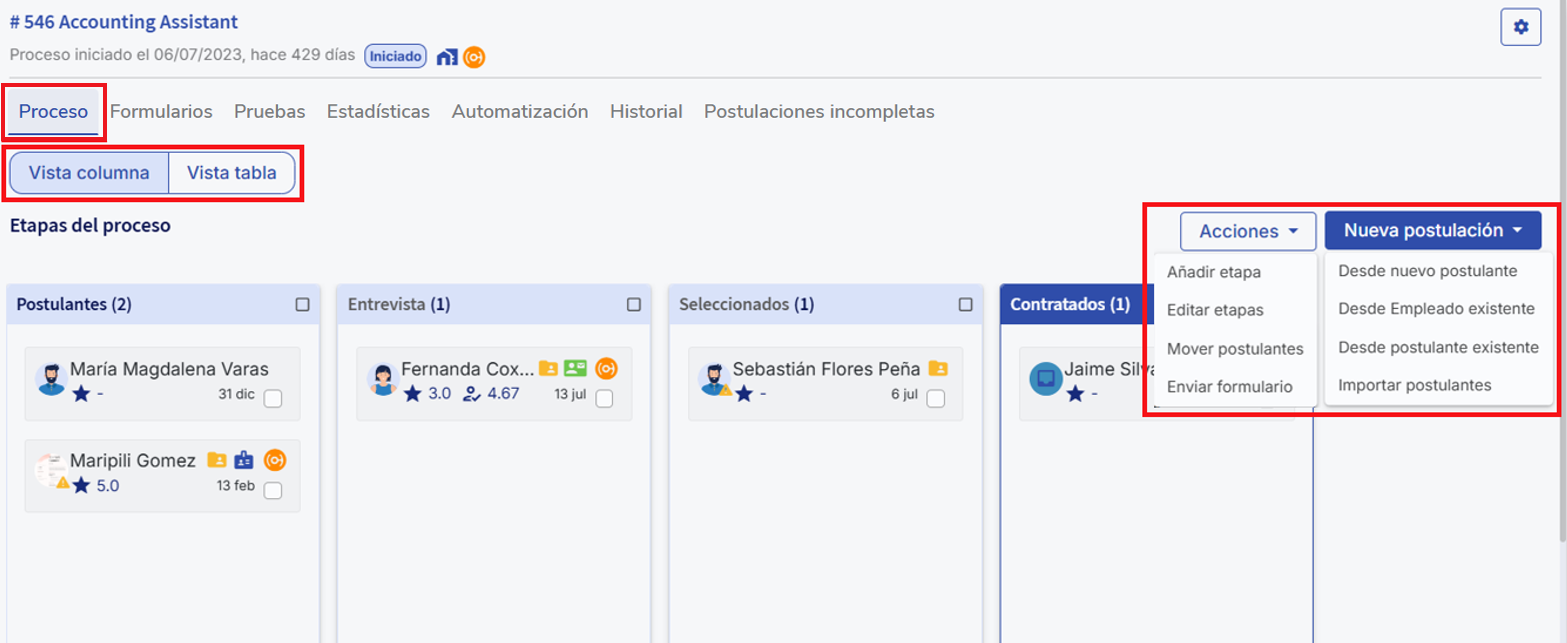The width and height of the screenshot is (1567, 643).
Task: Tick the checkbox for Sebastián Flores Peña
Action: click(x=935, y=399)
